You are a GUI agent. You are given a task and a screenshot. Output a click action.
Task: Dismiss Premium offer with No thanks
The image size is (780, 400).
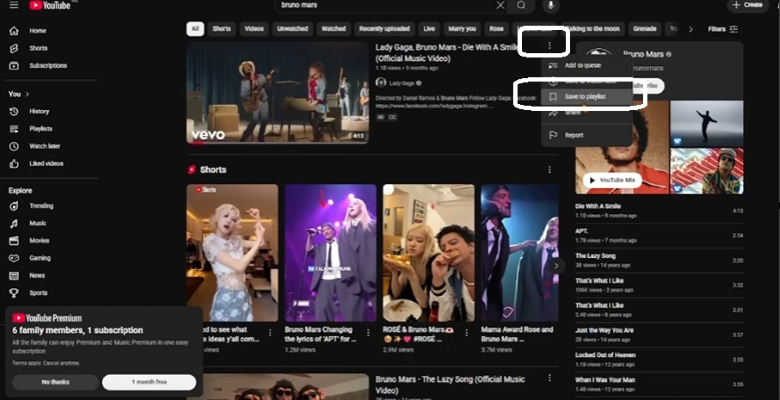[56, 382]
